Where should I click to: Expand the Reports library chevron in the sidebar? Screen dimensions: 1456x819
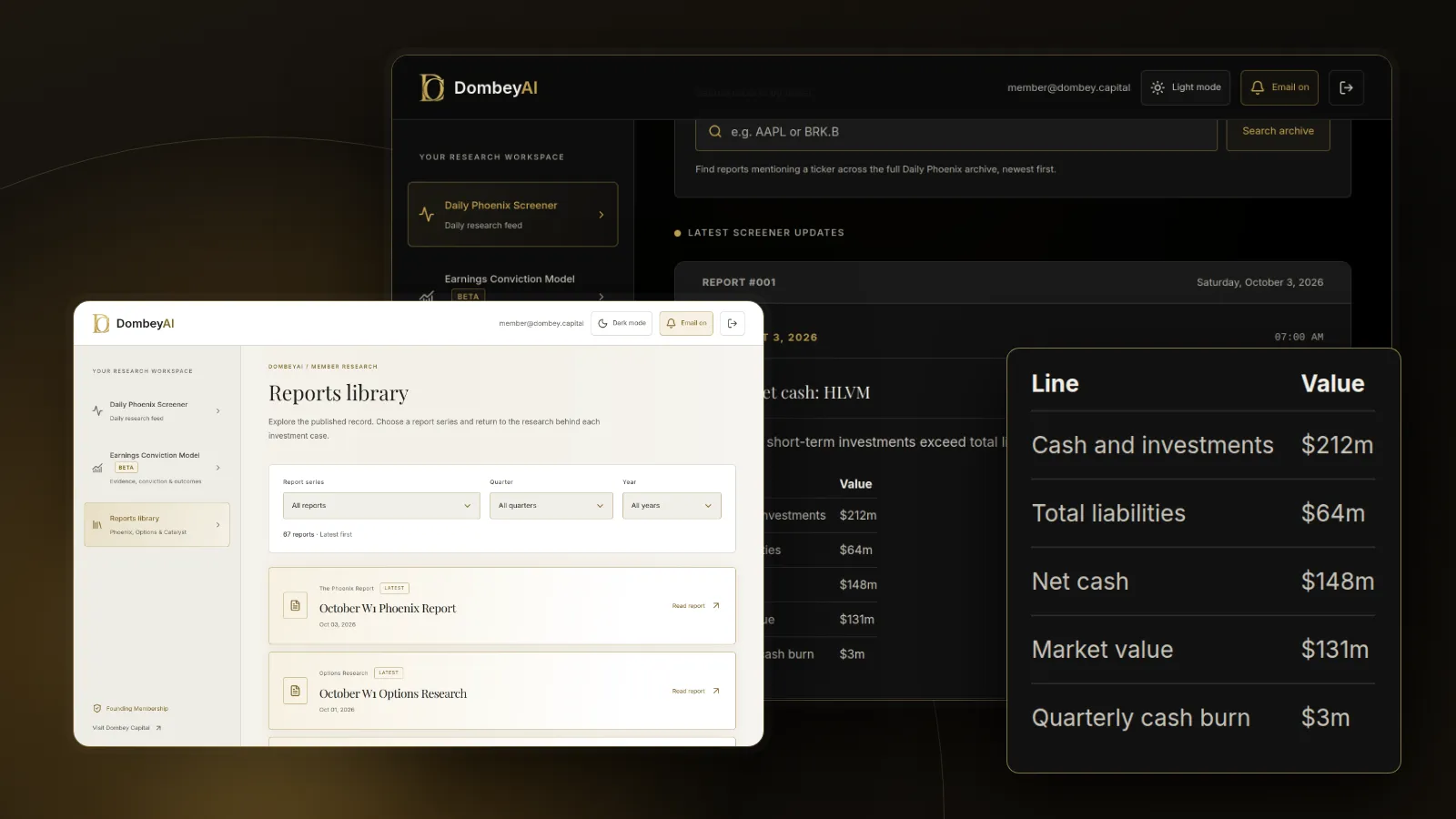218,525
